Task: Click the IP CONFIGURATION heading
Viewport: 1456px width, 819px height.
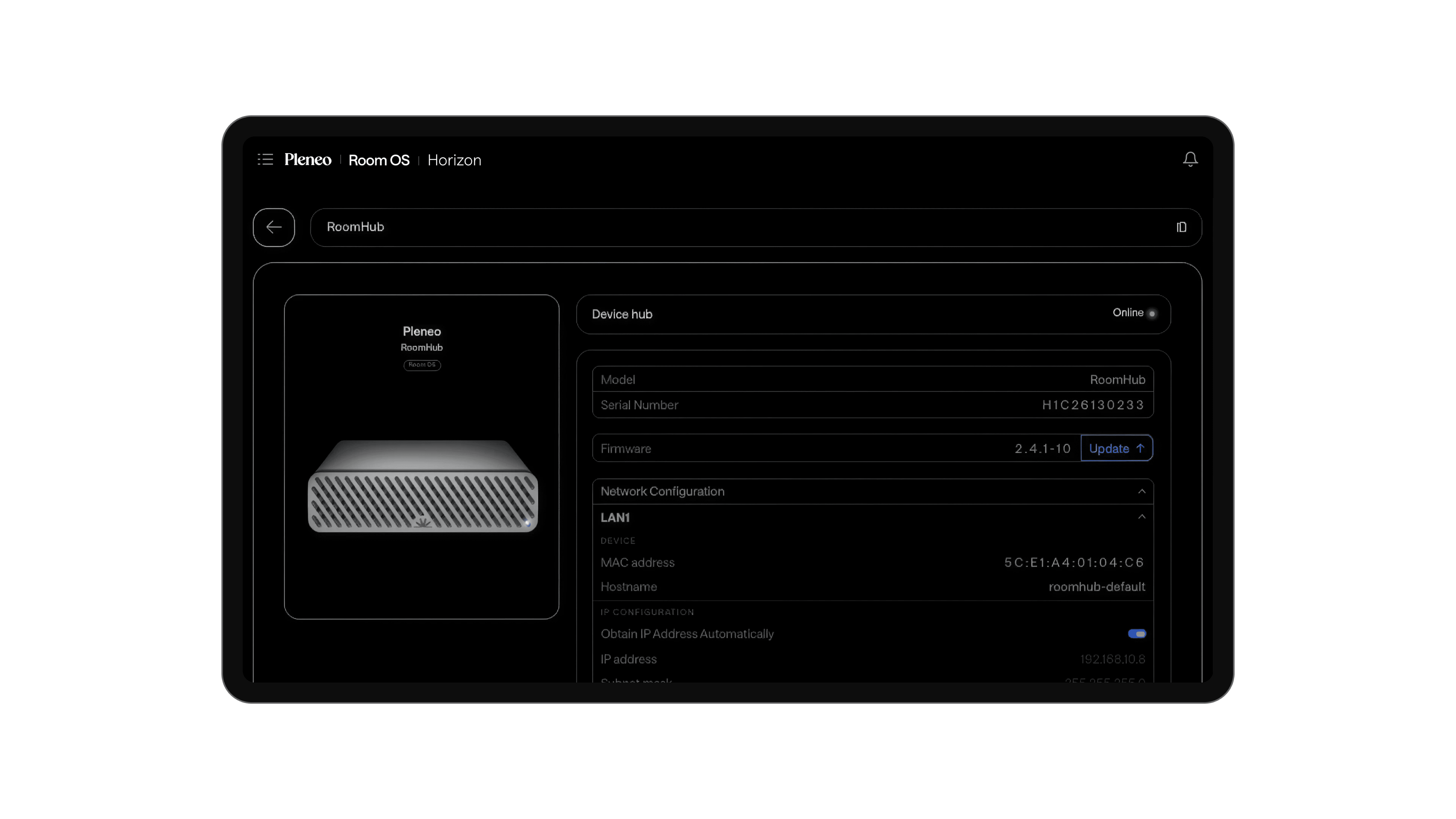Action: pos(647,612)
